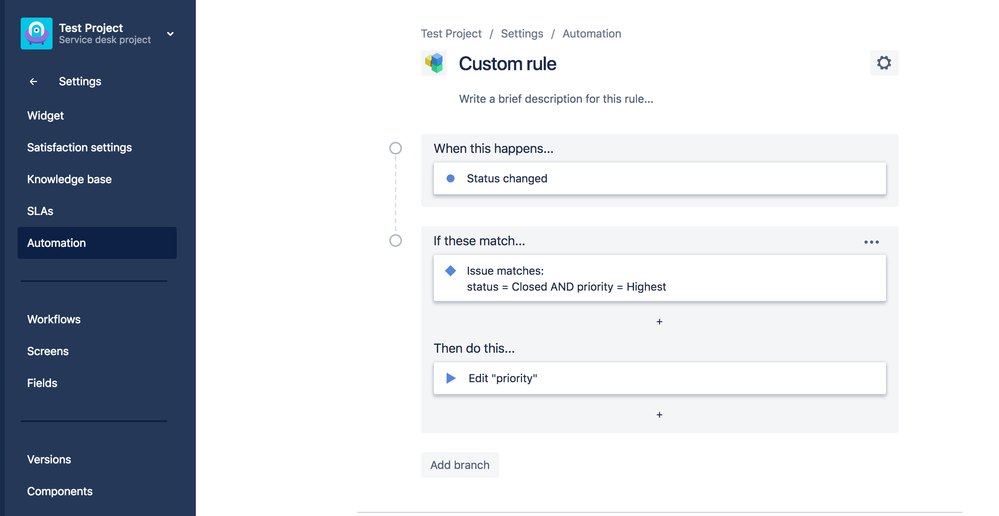This screenshot has width=999, height=516.
Task: Click the blue play action icon
Action: point(451,379)
